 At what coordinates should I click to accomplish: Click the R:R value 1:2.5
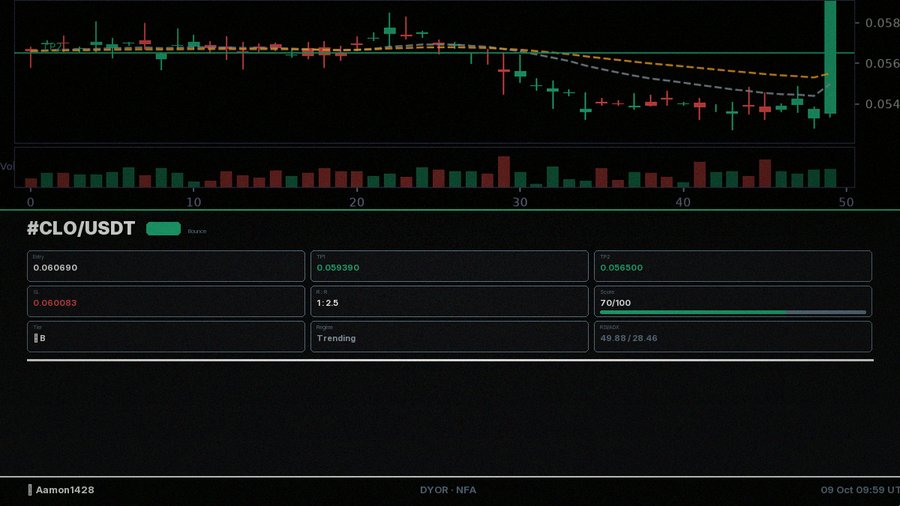click(327, 302)
